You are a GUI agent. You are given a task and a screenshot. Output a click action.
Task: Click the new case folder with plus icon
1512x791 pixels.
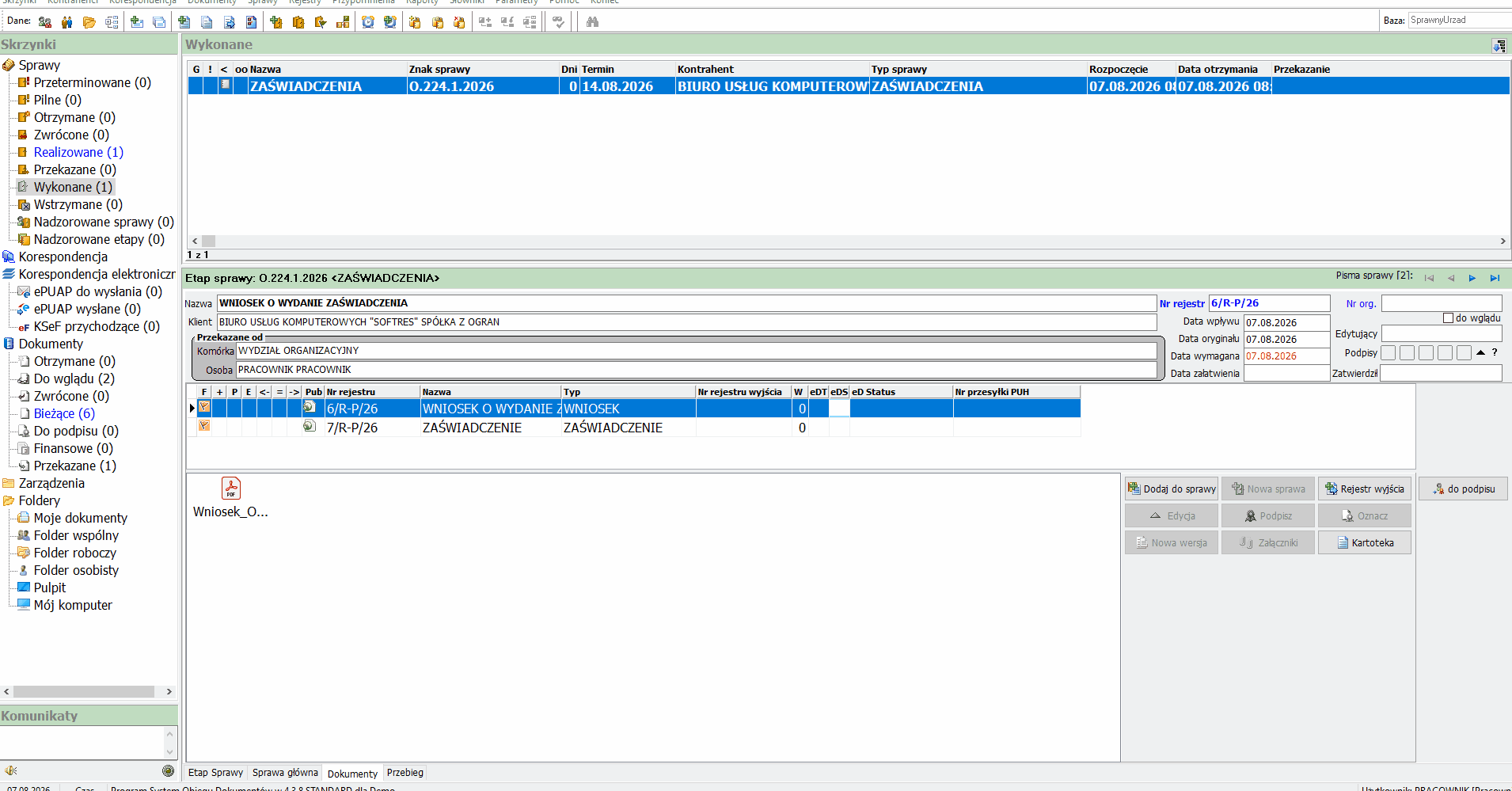point(276,22)
